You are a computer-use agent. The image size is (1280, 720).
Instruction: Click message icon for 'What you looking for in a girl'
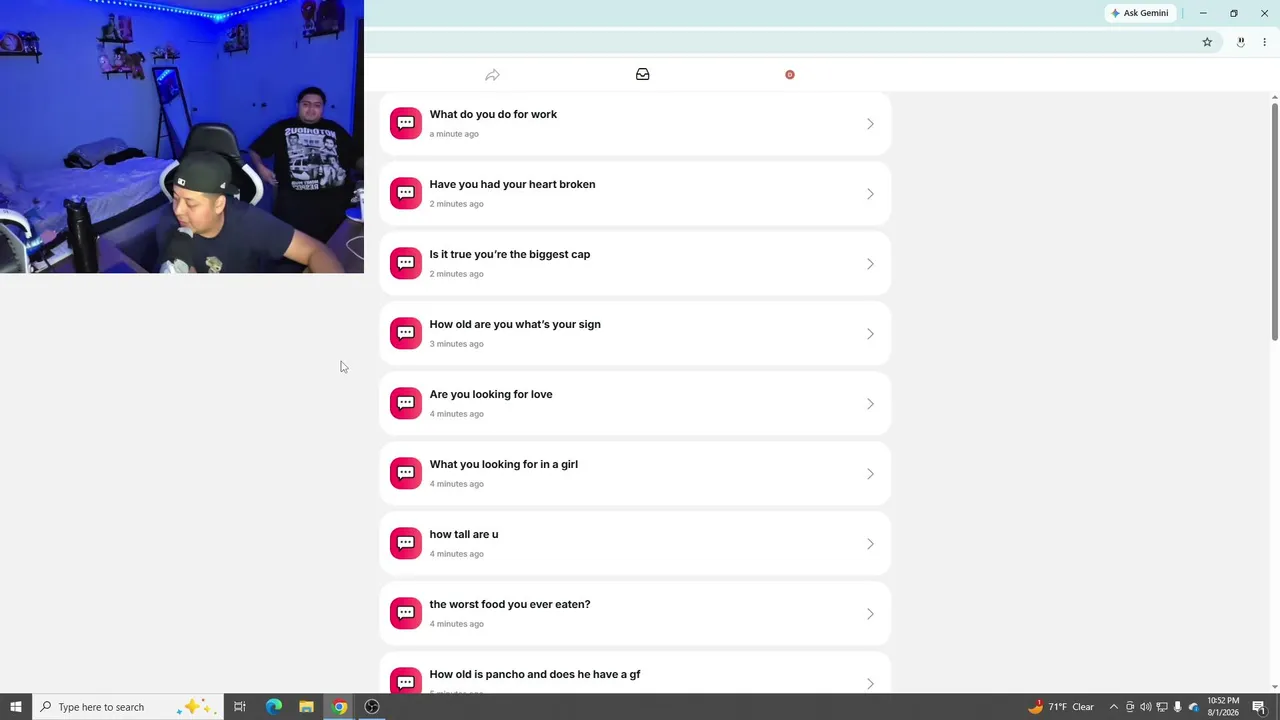[x=406, y=473]
